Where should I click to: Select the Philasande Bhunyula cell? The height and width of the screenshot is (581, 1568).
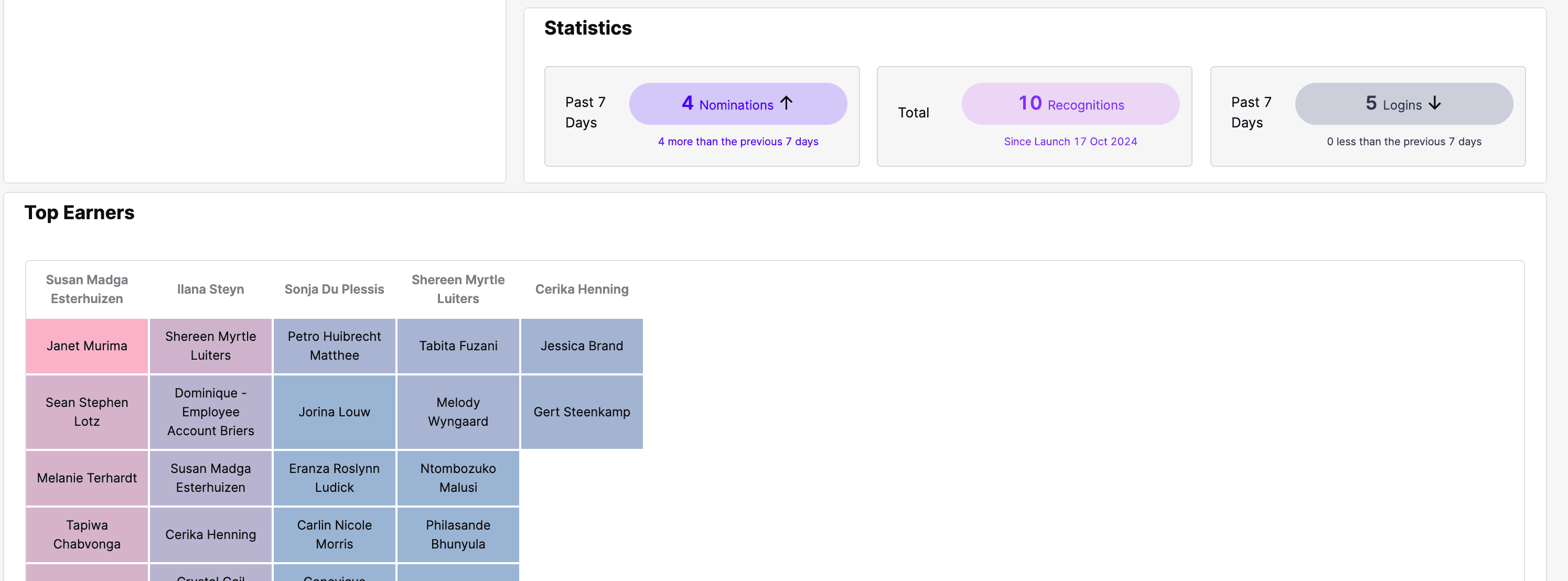coord(458,534)
